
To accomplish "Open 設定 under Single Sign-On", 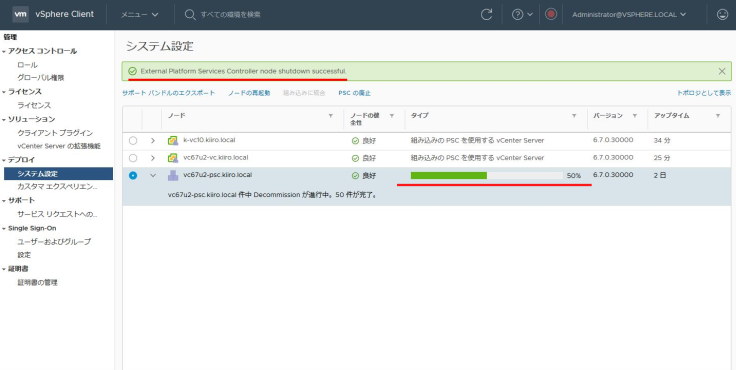I will pyautogui.click(x=24, y=255).
